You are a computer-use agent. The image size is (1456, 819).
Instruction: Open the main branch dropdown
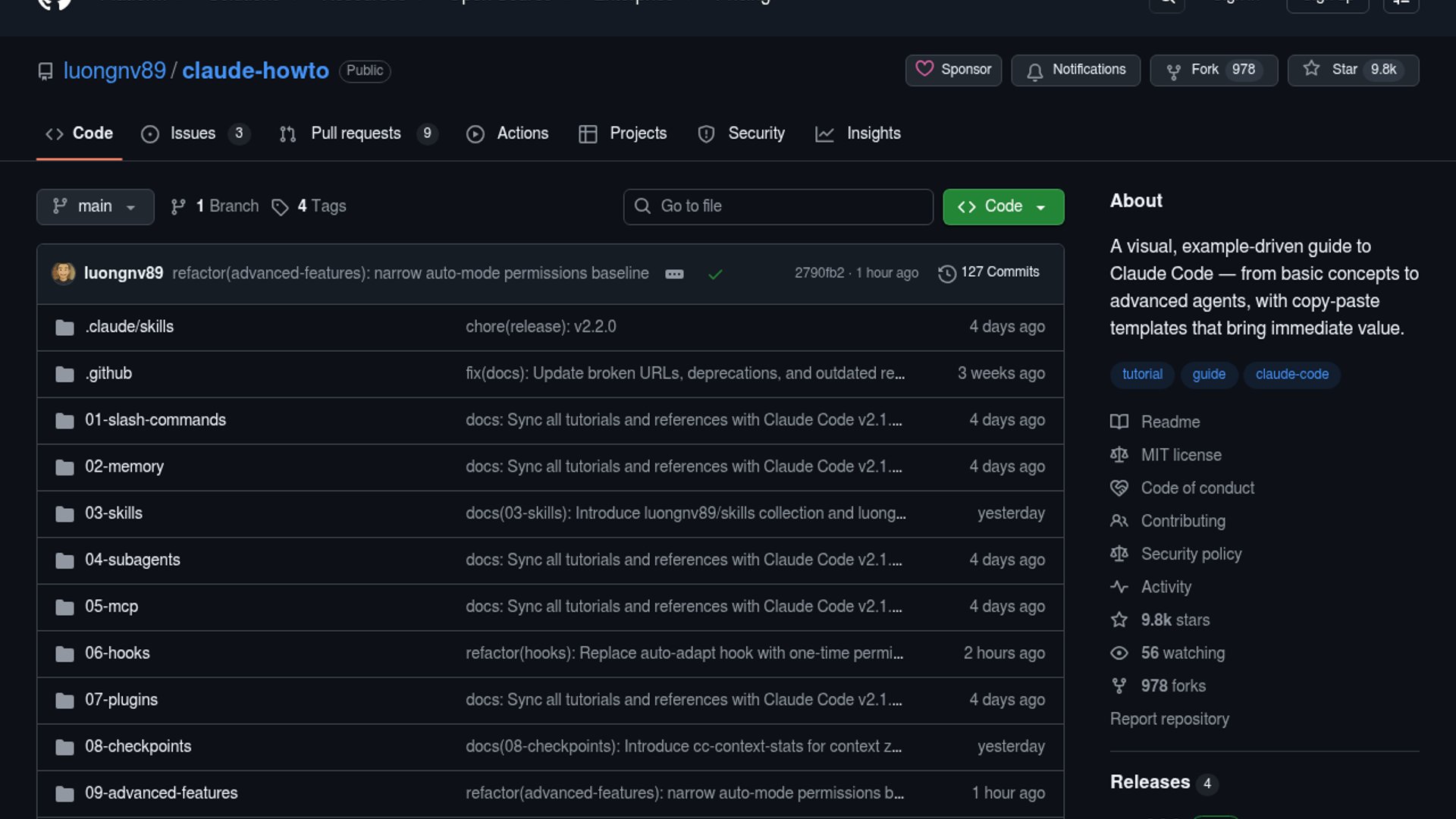[x=95, y=206]
